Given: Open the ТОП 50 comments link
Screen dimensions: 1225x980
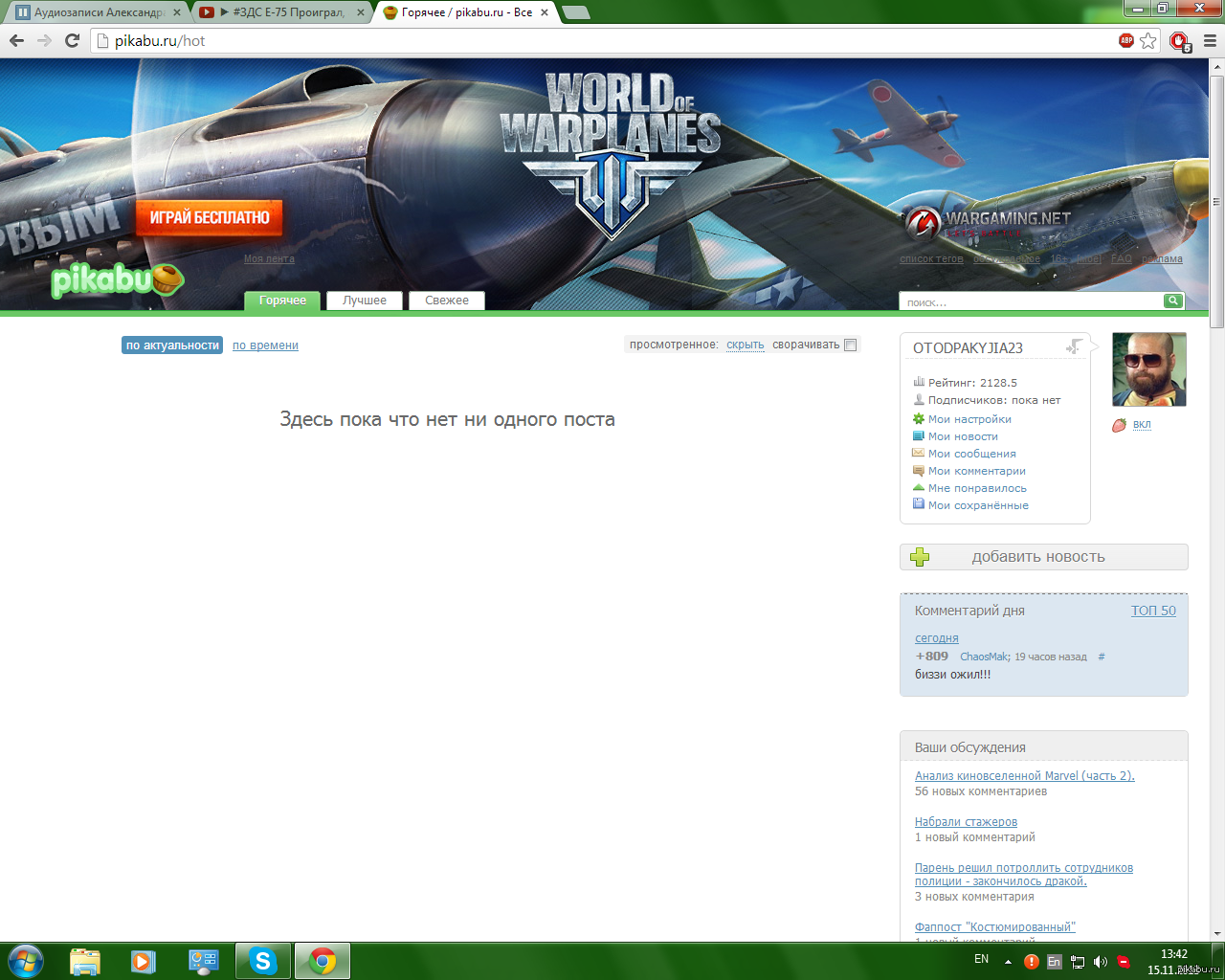Looking at the screenshot, I should 1153,611.
